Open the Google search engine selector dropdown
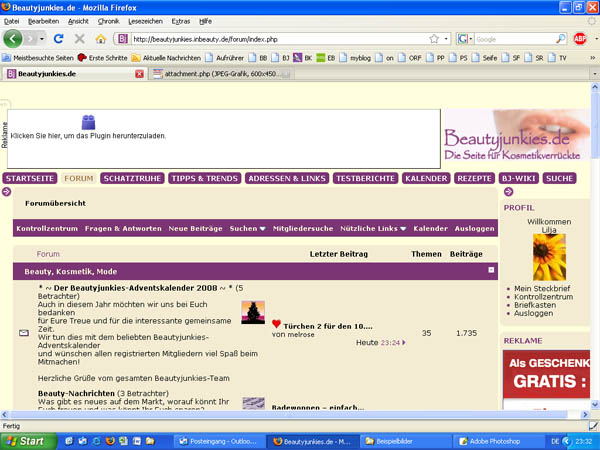600x450 pixels. 466,39
